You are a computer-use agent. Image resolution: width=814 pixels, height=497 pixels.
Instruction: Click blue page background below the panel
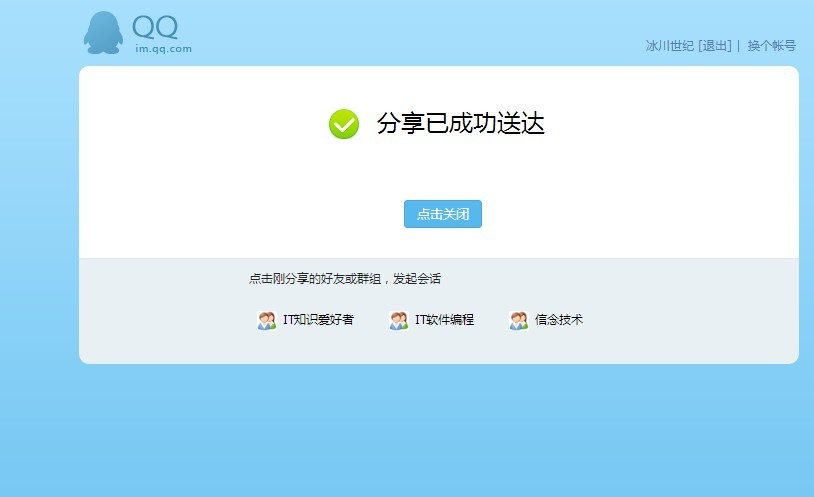click(400, 430)
